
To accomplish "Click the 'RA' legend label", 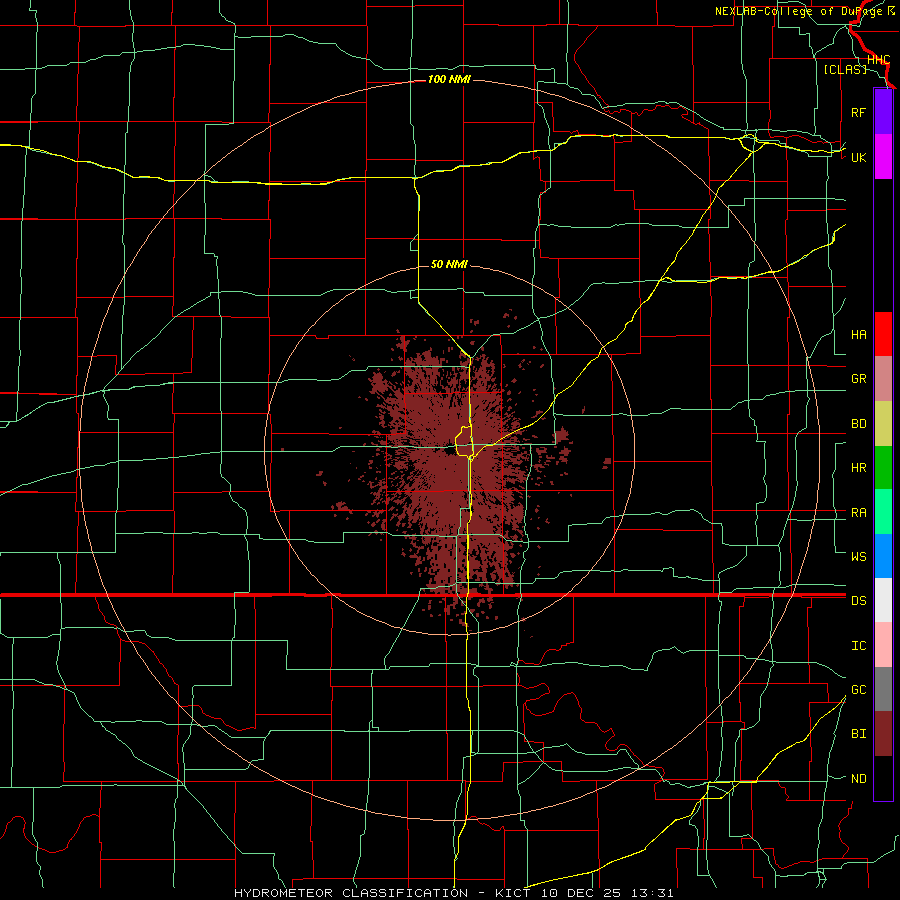I will pyautogui.click(x=859, y=513).
